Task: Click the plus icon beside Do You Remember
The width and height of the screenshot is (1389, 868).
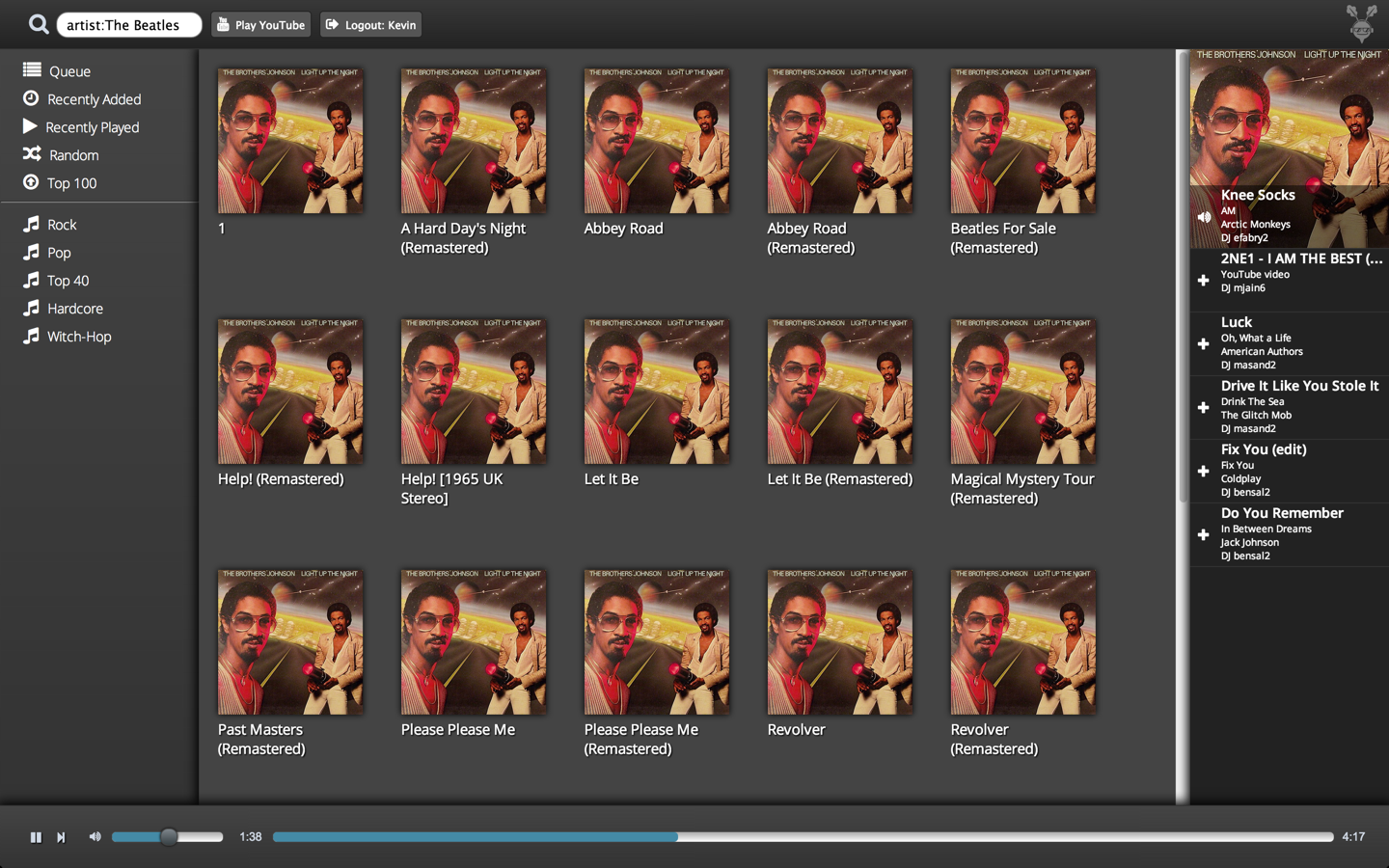Action: pyautogui.click(x=1203, y=535)
